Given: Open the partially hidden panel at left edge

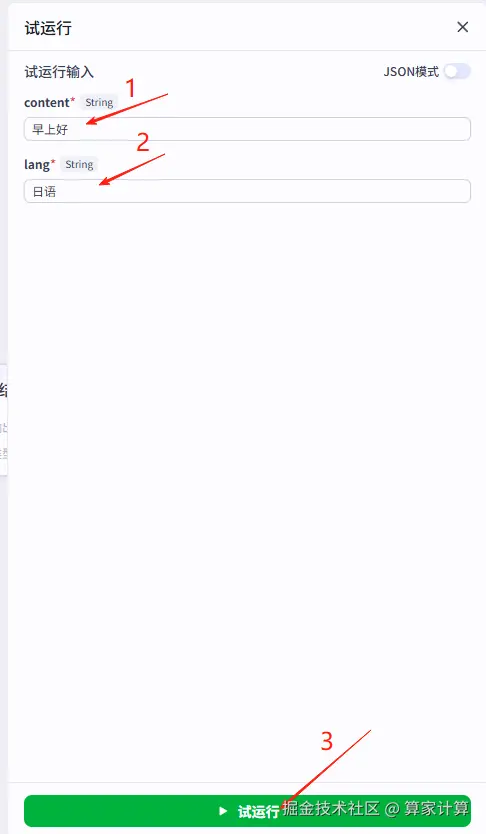Looking at the screenshot, I should 4,419.
